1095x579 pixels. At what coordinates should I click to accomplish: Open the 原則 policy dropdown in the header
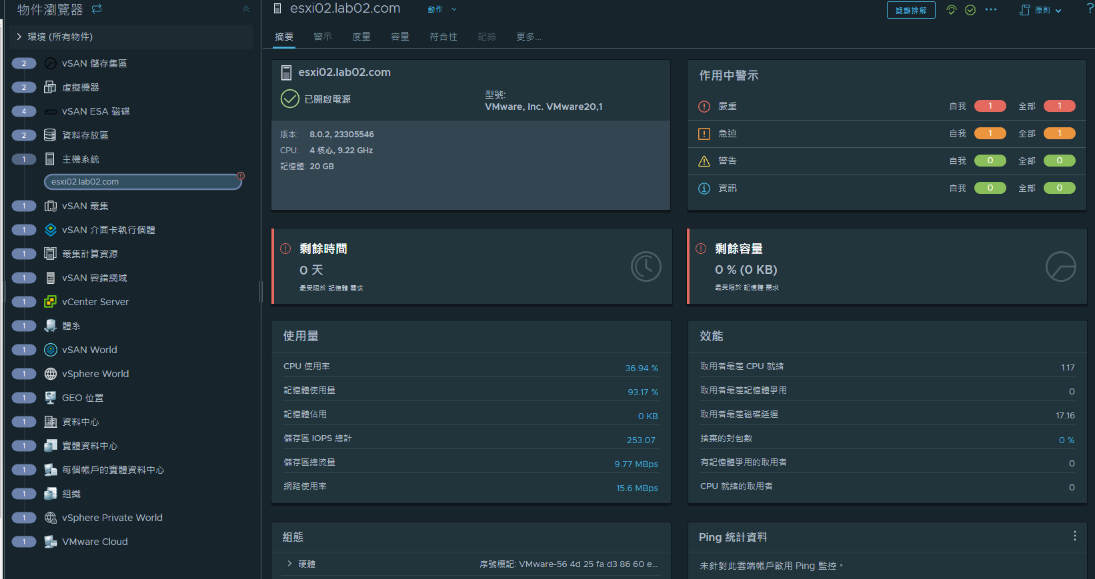[1041, 10]
